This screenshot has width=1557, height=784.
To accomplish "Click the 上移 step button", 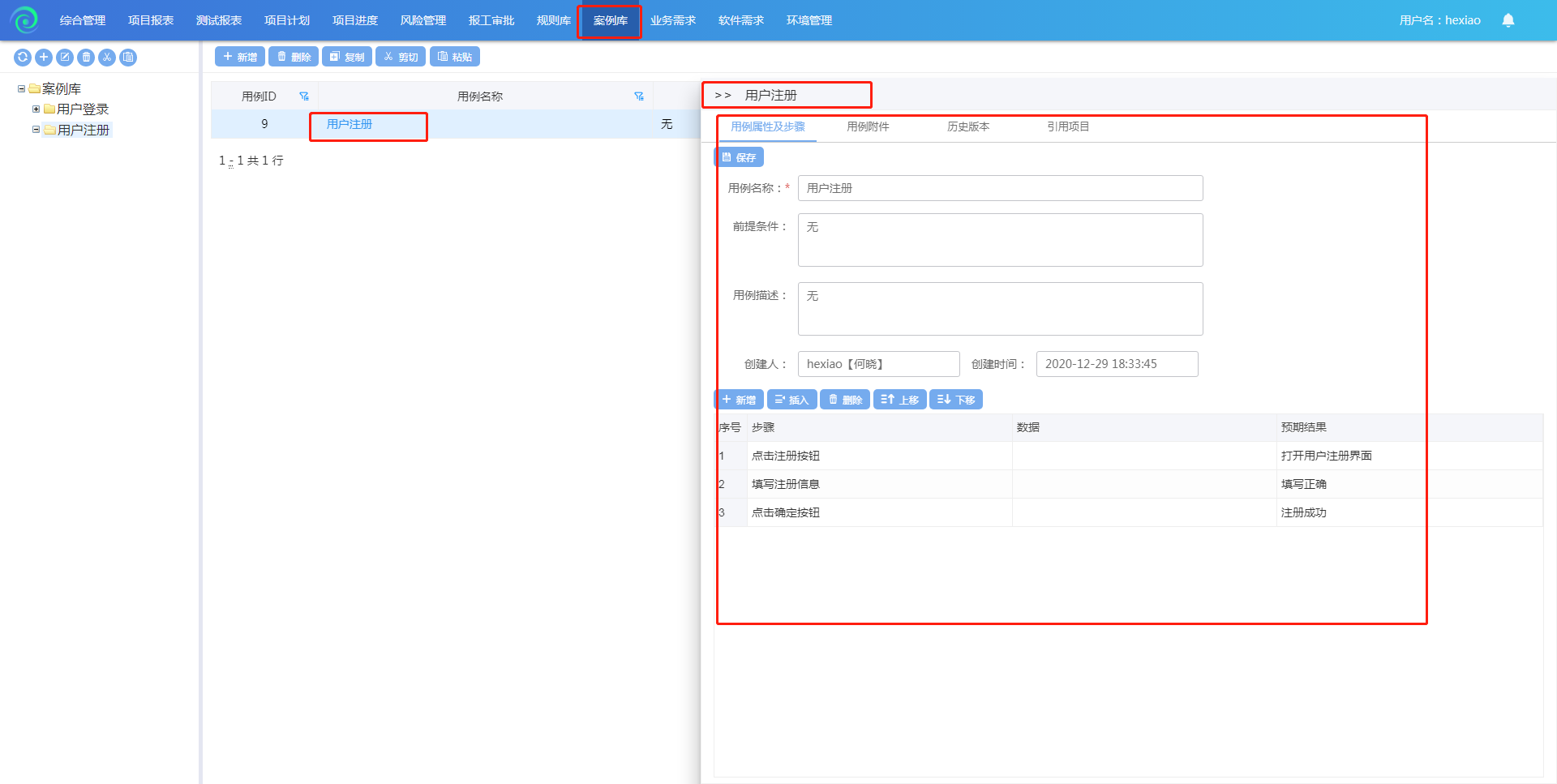I will click(899, 400).
